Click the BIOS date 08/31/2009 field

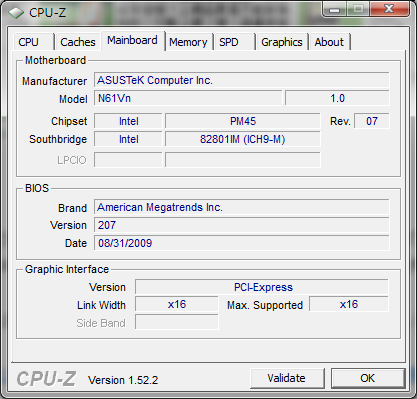coord(241,243)
